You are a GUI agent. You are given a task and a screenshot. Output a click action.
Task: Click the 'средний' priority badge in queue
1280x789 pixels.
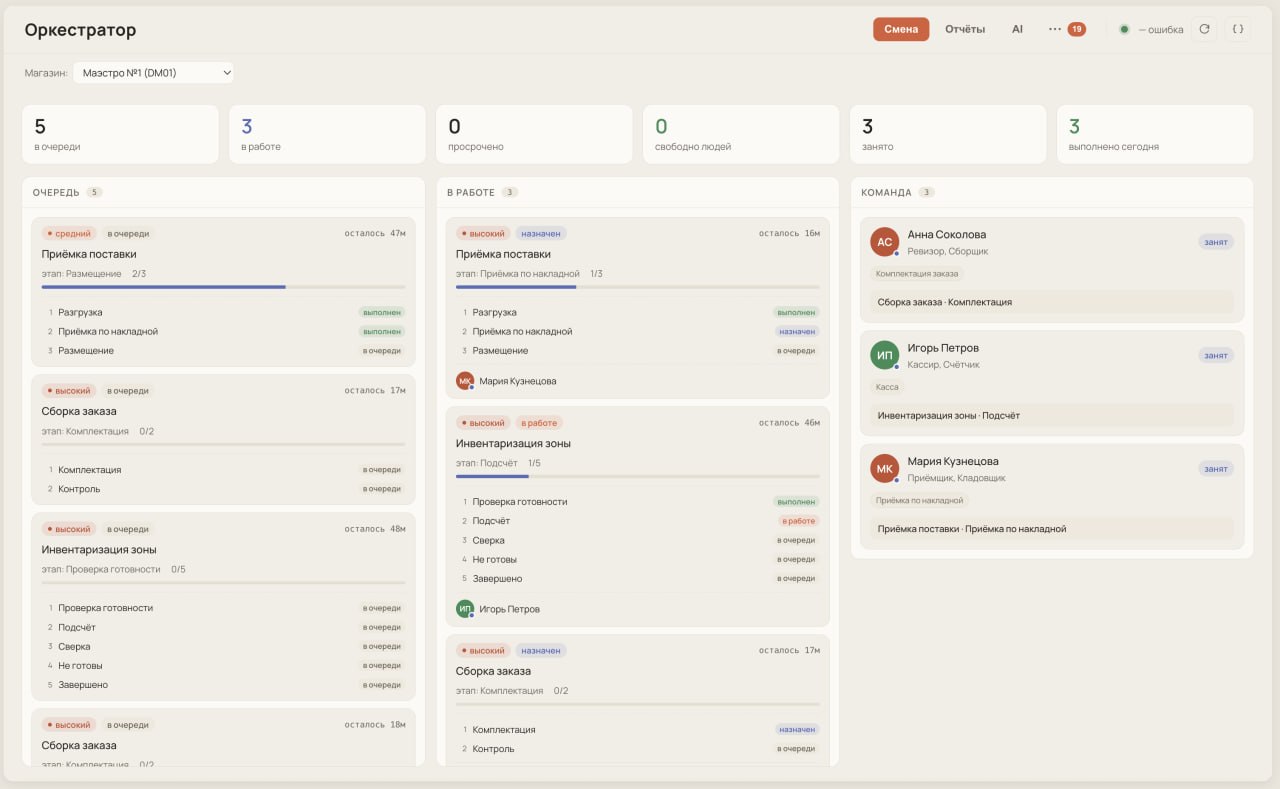[x=68, y=233]
